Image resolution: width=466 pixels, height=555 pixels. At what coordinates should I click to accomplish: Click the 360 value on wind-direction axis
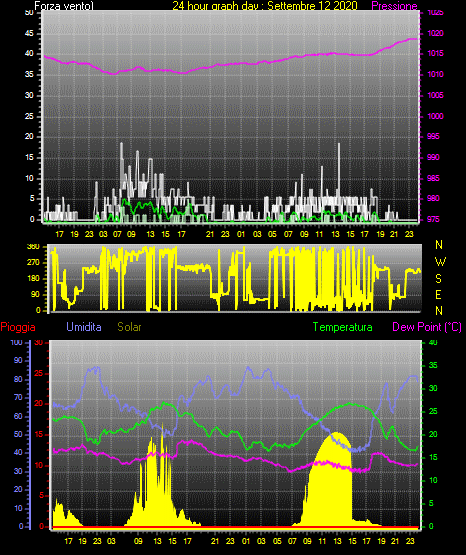[34, 247]
